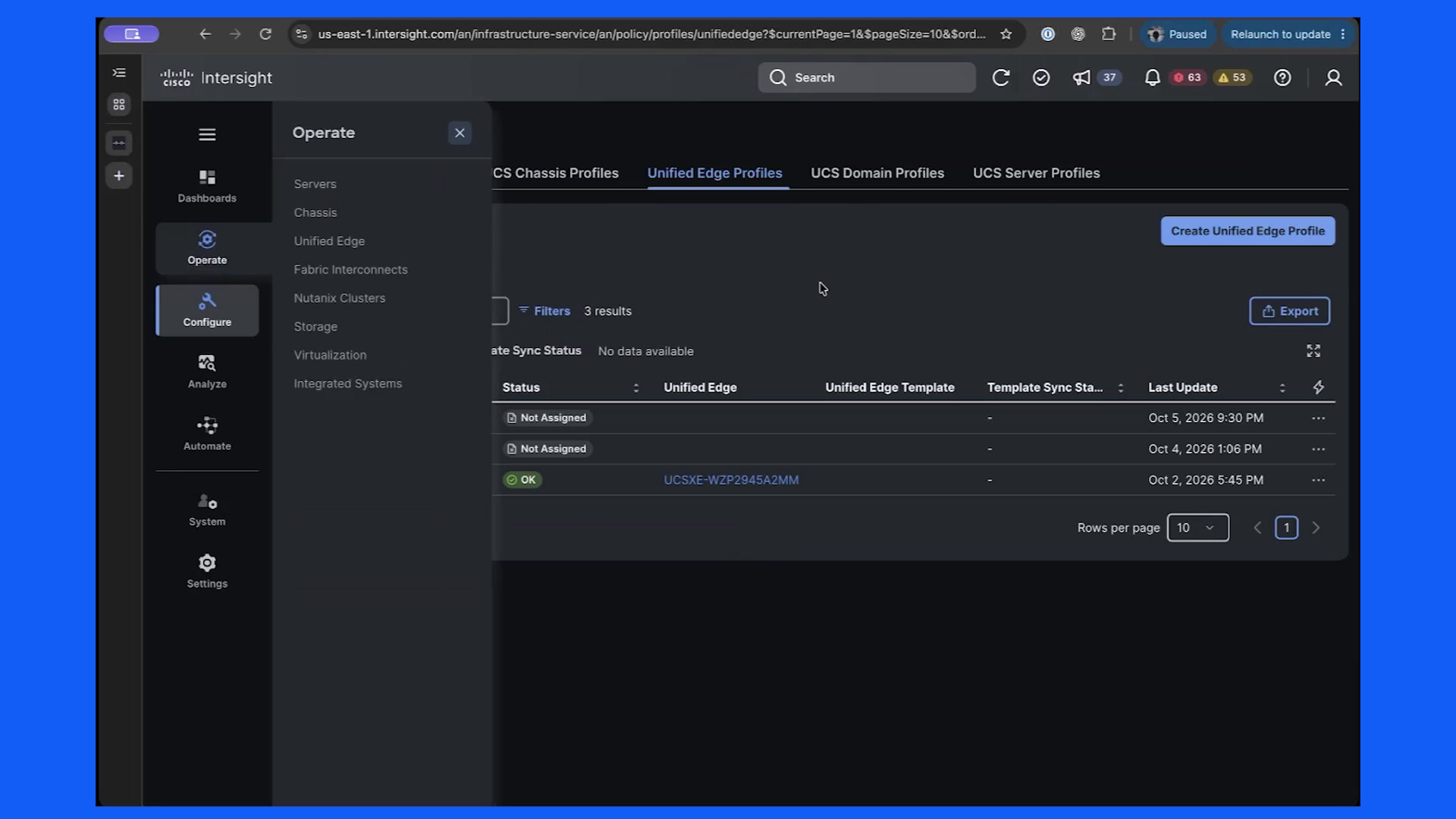The height and width of the screenshot is (819, 1456).
Task: Open the Settings gear section
Action: [207, 572]
